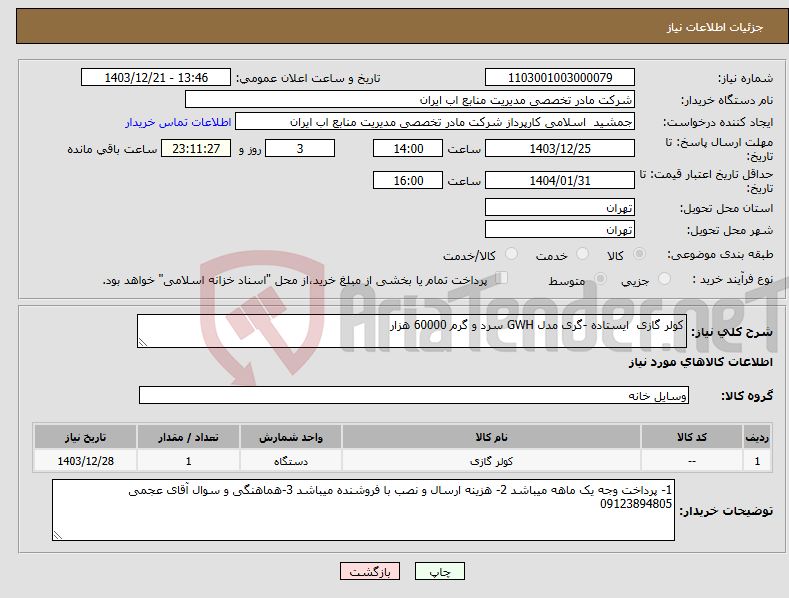The width and height of the screenshot is (789, 598).
Task: Select the کالا/خدمت radio button
Action: coord(511,254)
